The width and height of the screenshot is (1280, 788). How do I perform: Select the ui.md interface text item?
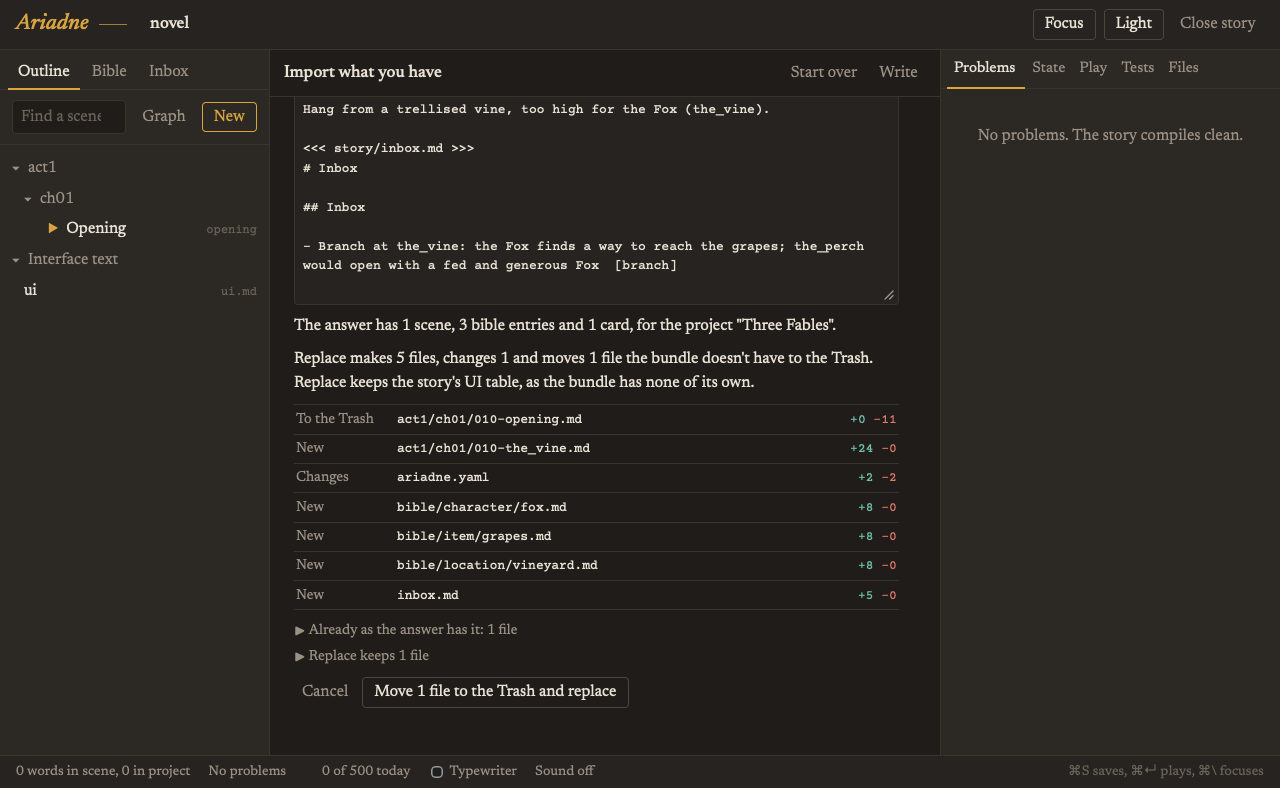[135, 290]
